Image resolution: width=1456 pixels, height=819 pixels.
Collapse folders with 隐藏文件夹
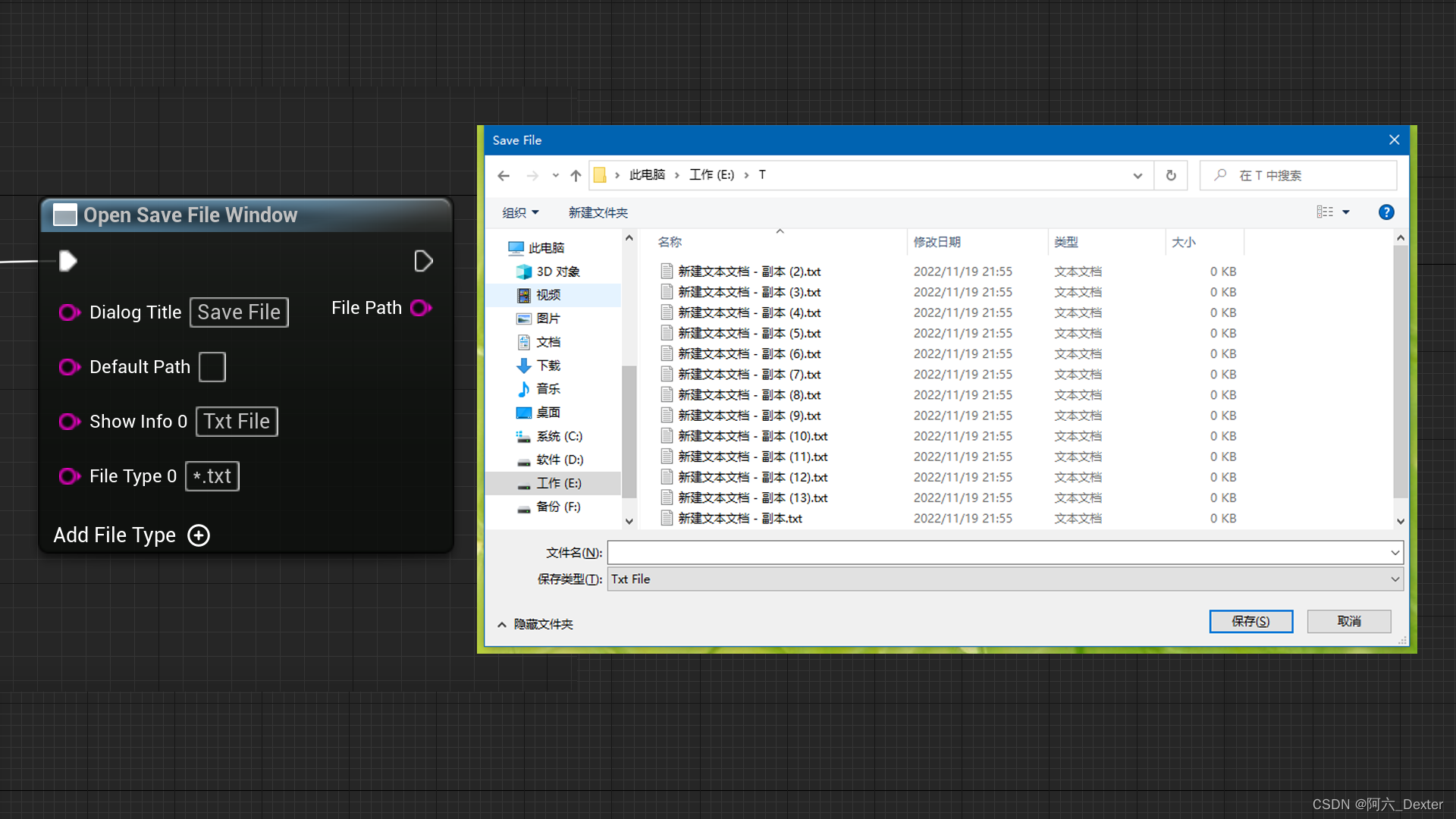pos(535,624)
